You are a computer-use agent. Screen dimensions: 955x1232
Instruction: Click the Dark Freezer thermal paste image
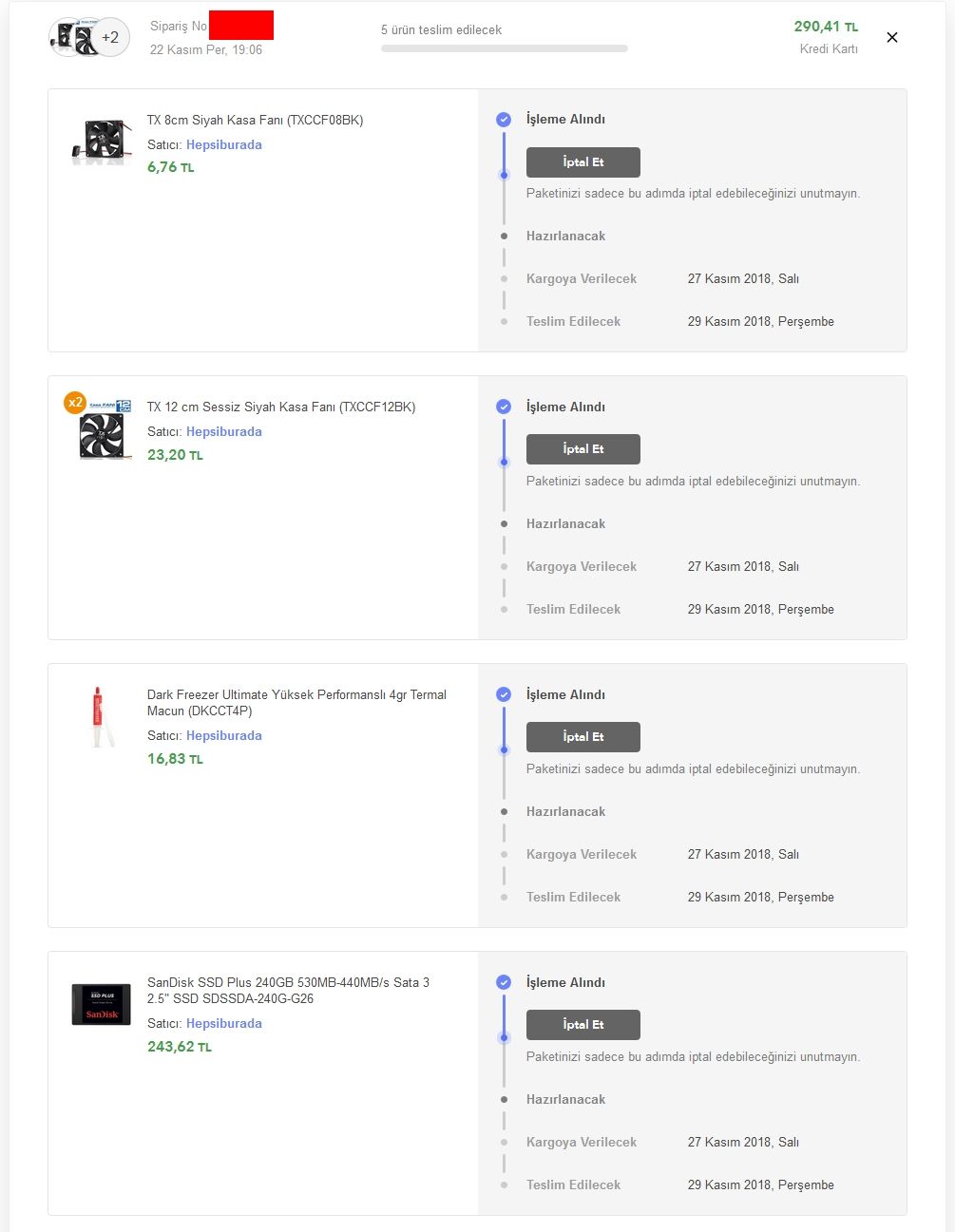(x=99, y=716)
